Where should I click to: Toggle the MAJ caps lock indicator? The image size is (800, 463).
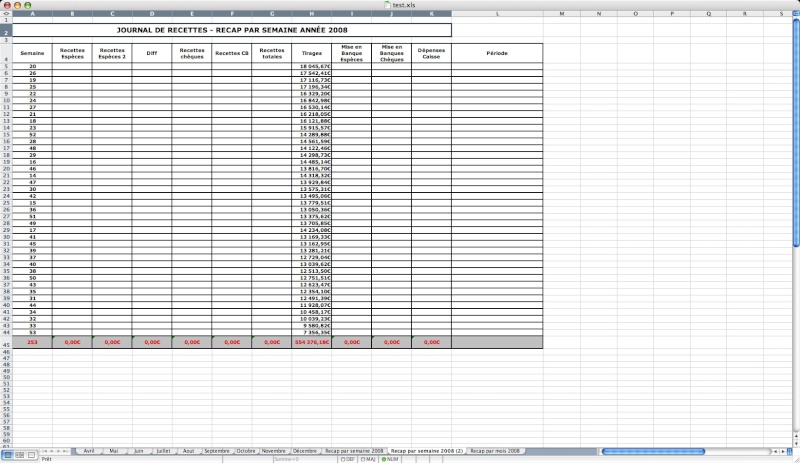(368, 459)
